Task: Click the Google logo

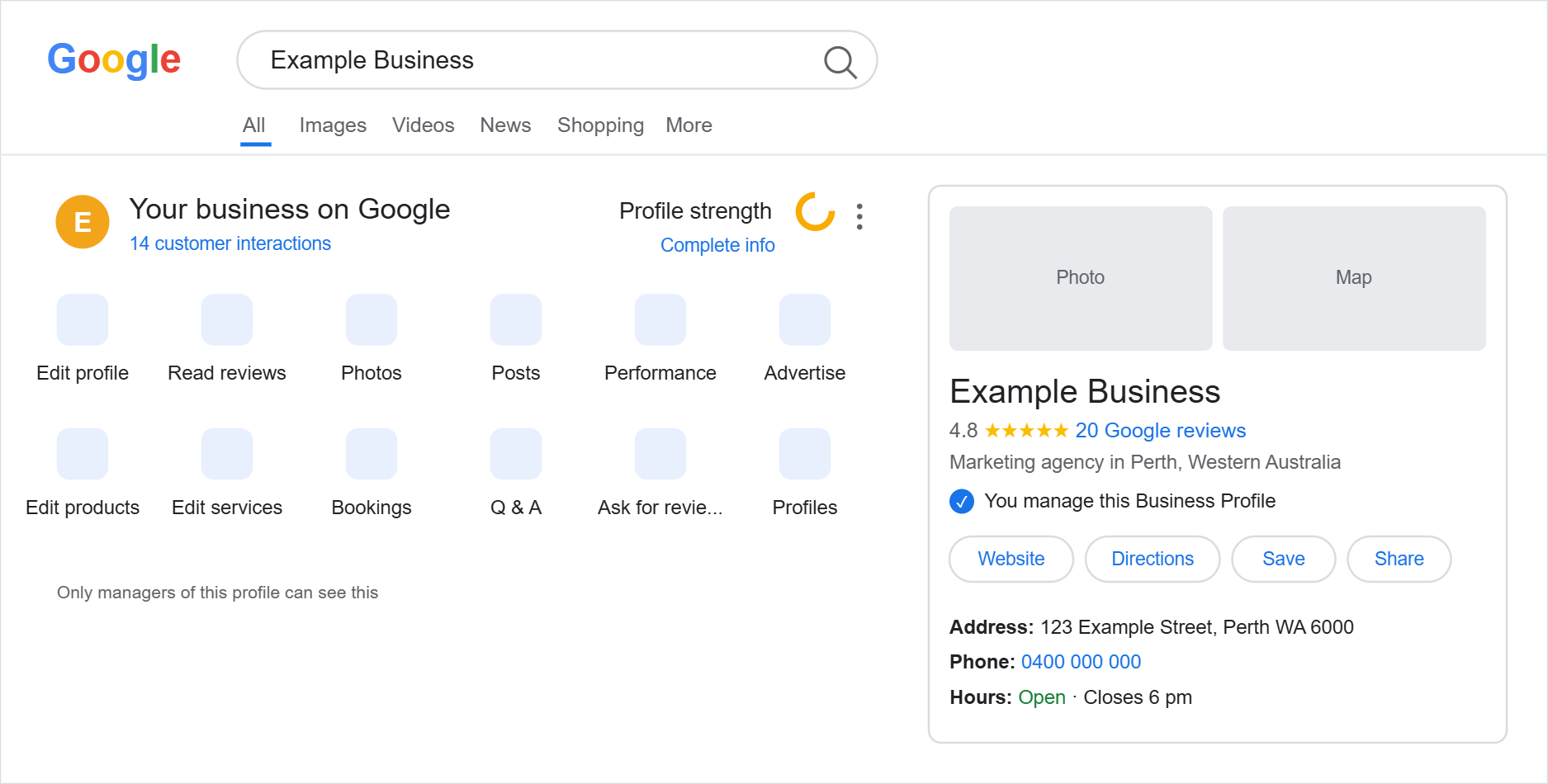Action: pos(114,59)
